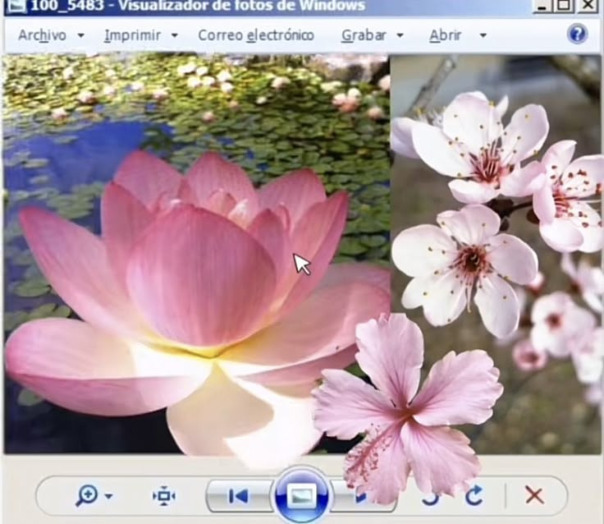Image resolution: width=604 pixels, height=524 pixels.
Task: Maximize the photo viewer window
Action: (564, 6)
